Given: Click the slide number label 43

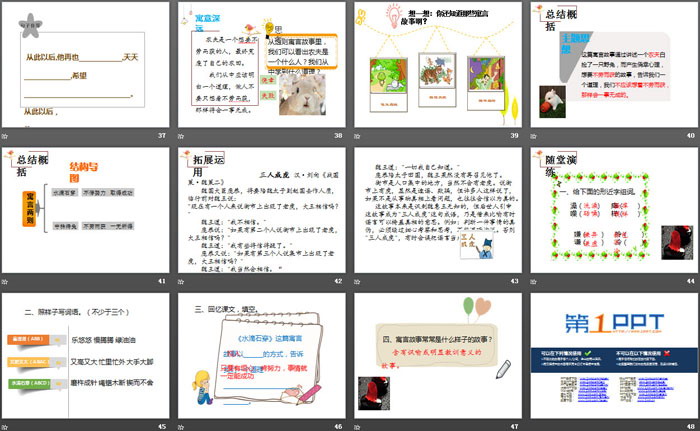Looking at the screenshot, I should point(514,281).
